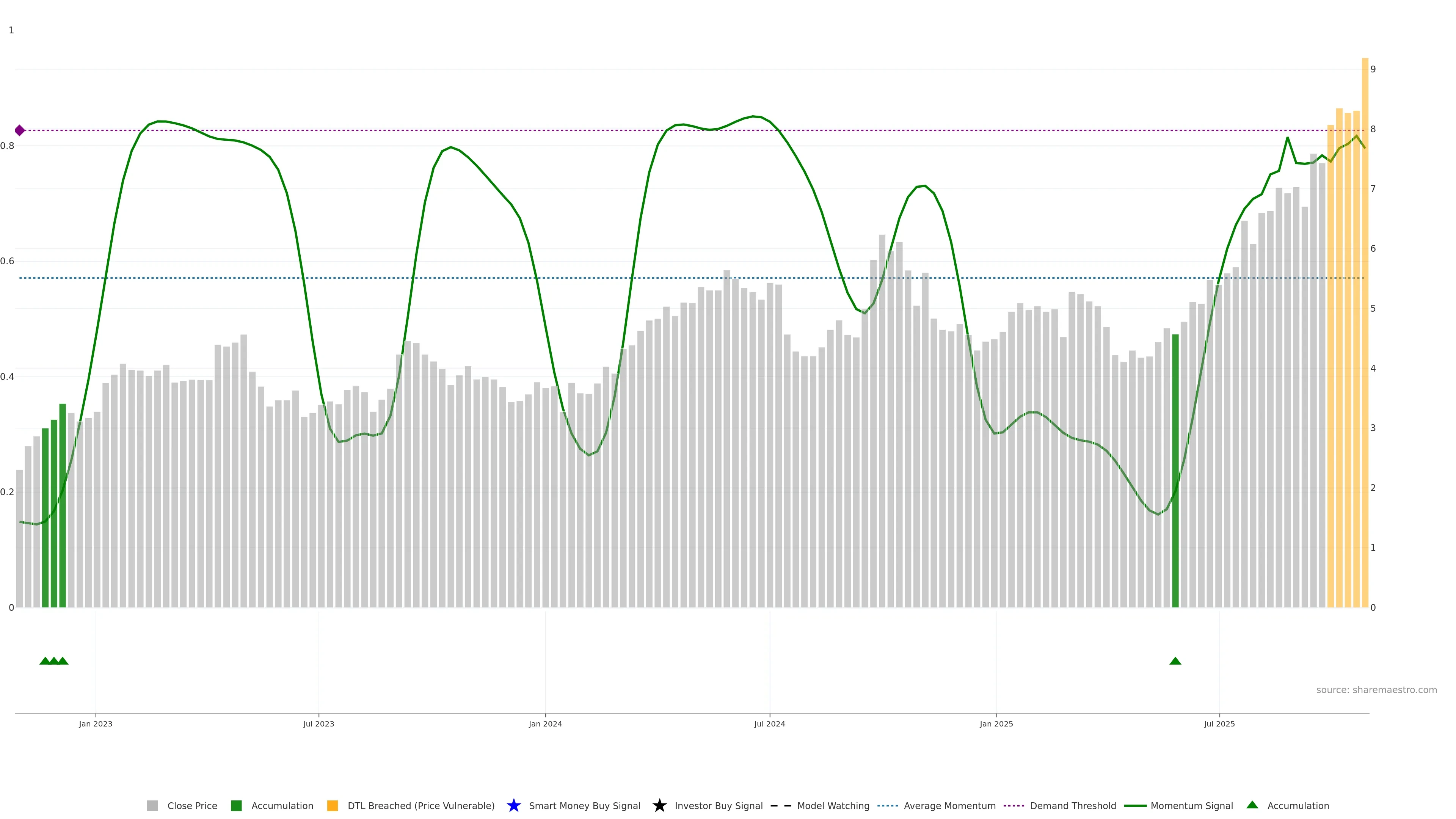Click the Jan 2025 x-axis label
Image resolution: width=1456 pixels, height=819 pixels.
tap(996, 723)
